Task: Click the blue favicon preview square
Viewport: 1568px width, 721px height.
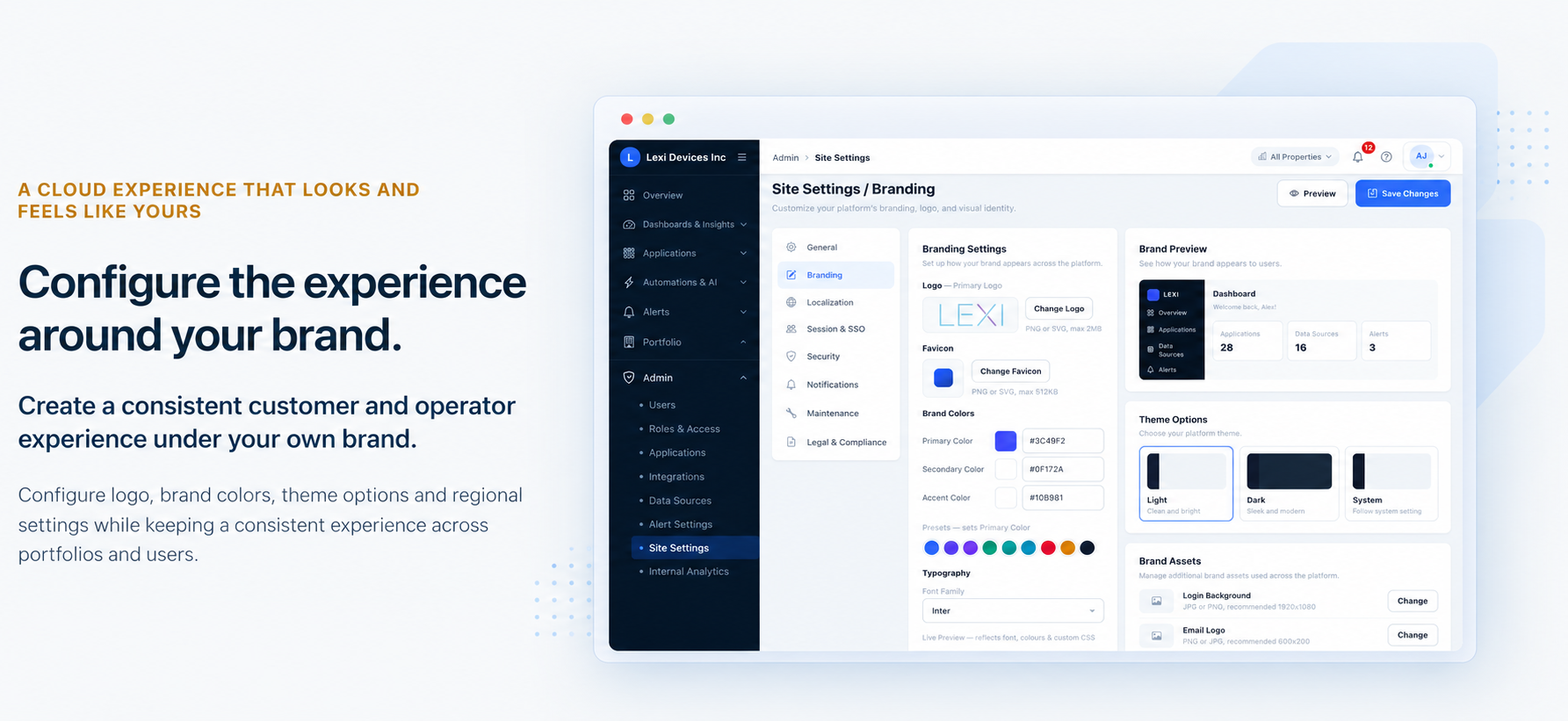Action: [x=943, y=378]
